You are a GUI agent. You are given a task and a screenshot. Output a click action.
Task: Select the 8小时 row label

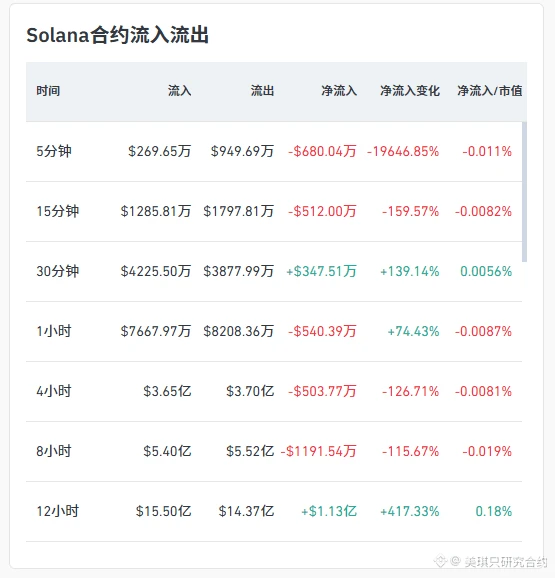click(x=54, y=451)
